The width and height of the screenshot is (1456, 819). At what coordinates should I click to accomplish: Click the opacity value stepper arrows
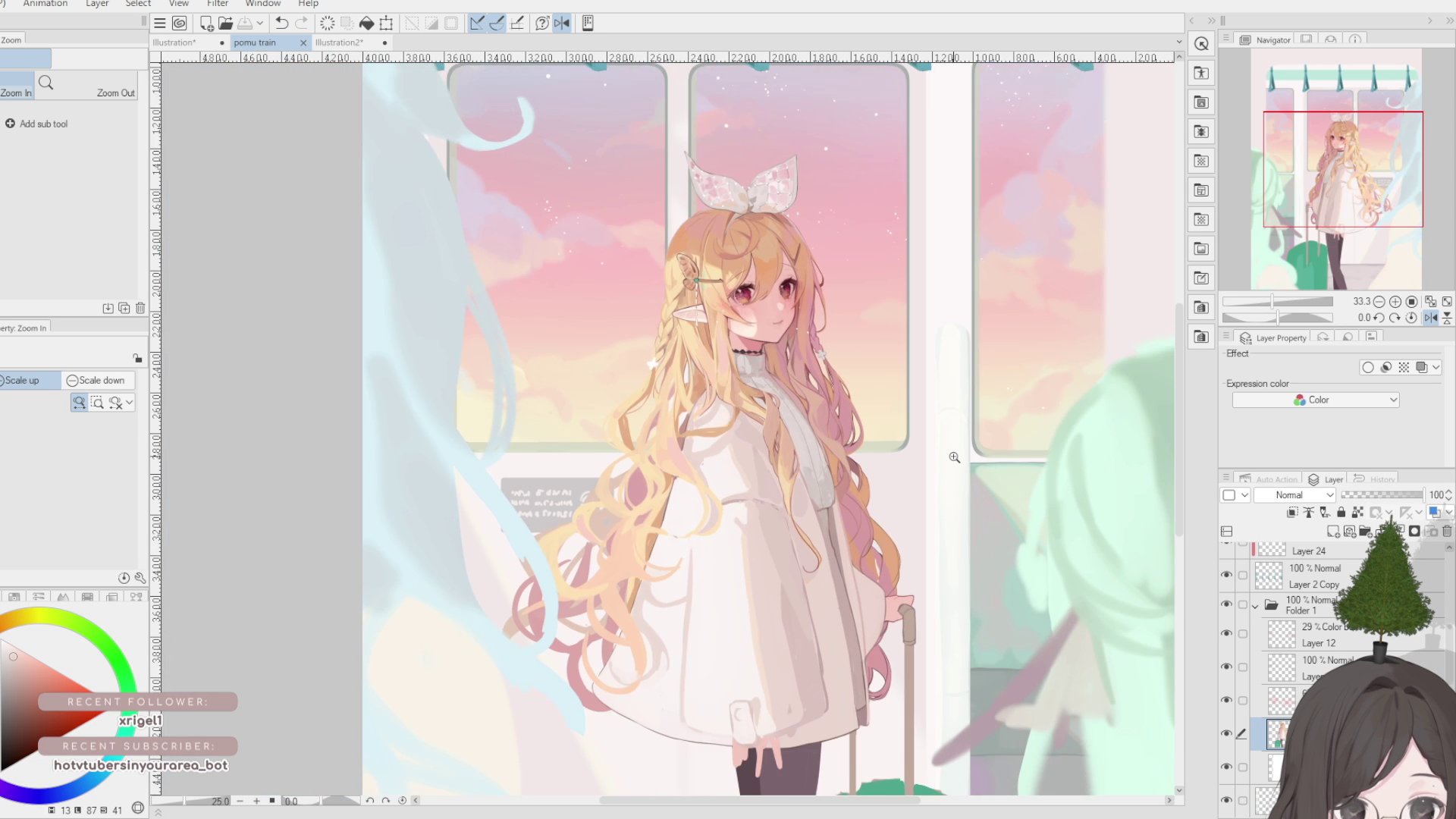(1449, 494)
